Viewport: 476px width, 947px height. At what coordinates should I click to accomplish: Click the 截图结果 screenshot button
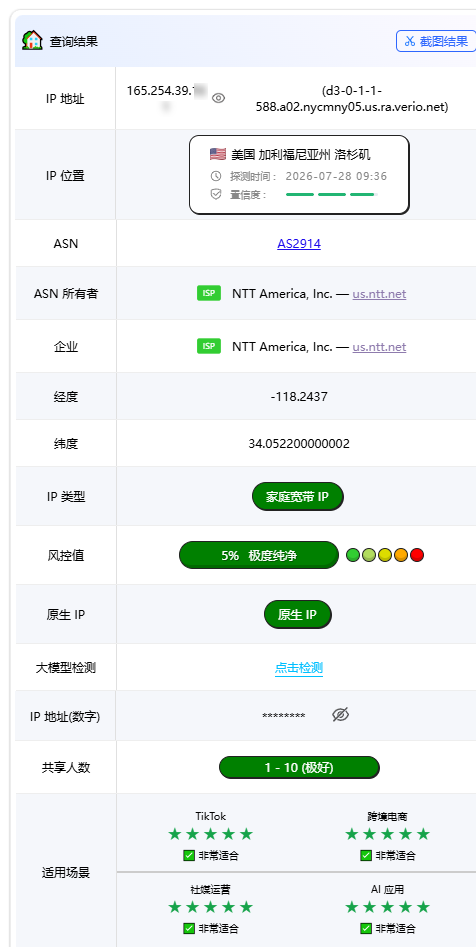pyautogui.click(x=436, y=41)
